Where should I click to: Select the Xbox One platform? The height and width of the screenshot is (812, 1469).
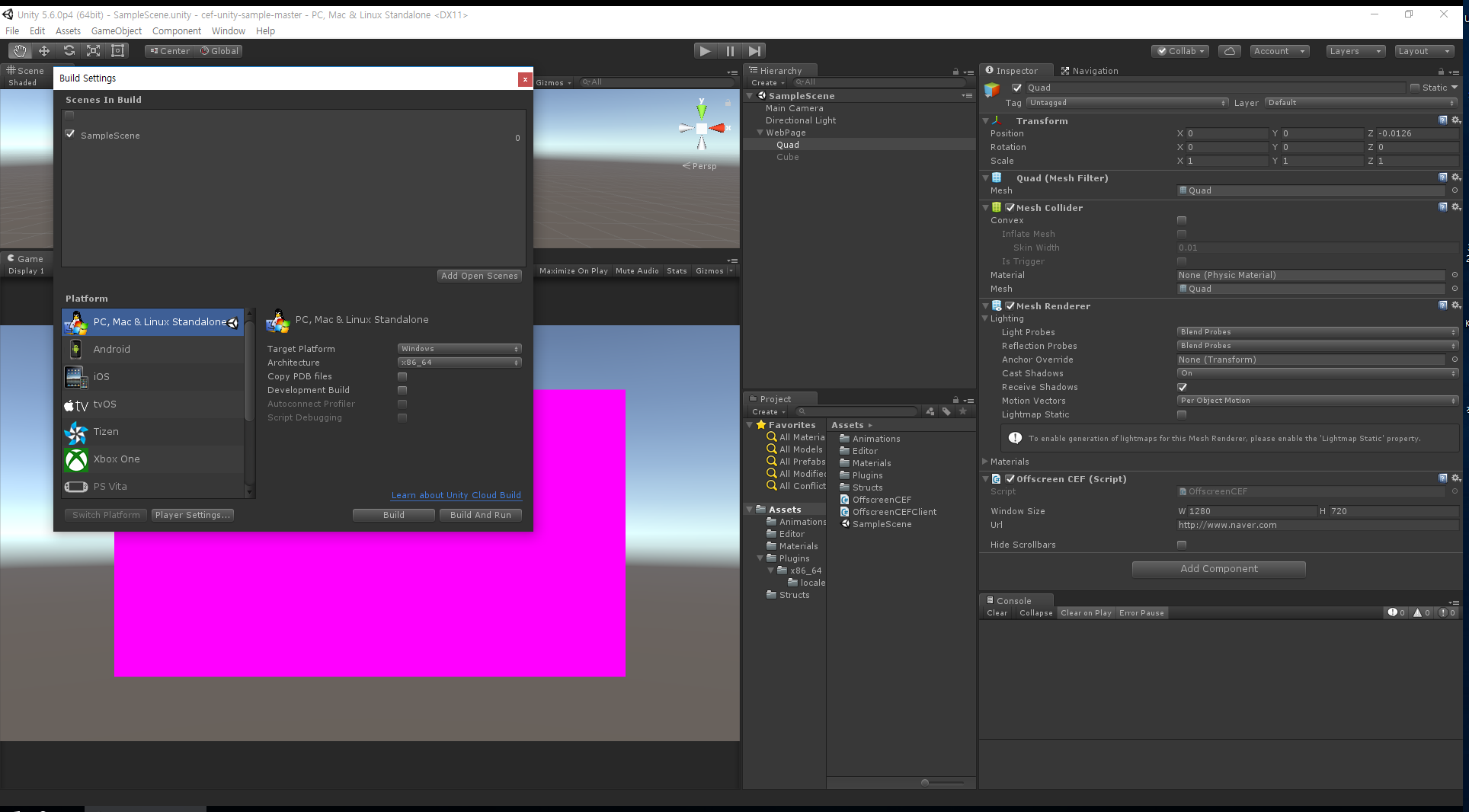pyautogui.click(x=116, y=459)
